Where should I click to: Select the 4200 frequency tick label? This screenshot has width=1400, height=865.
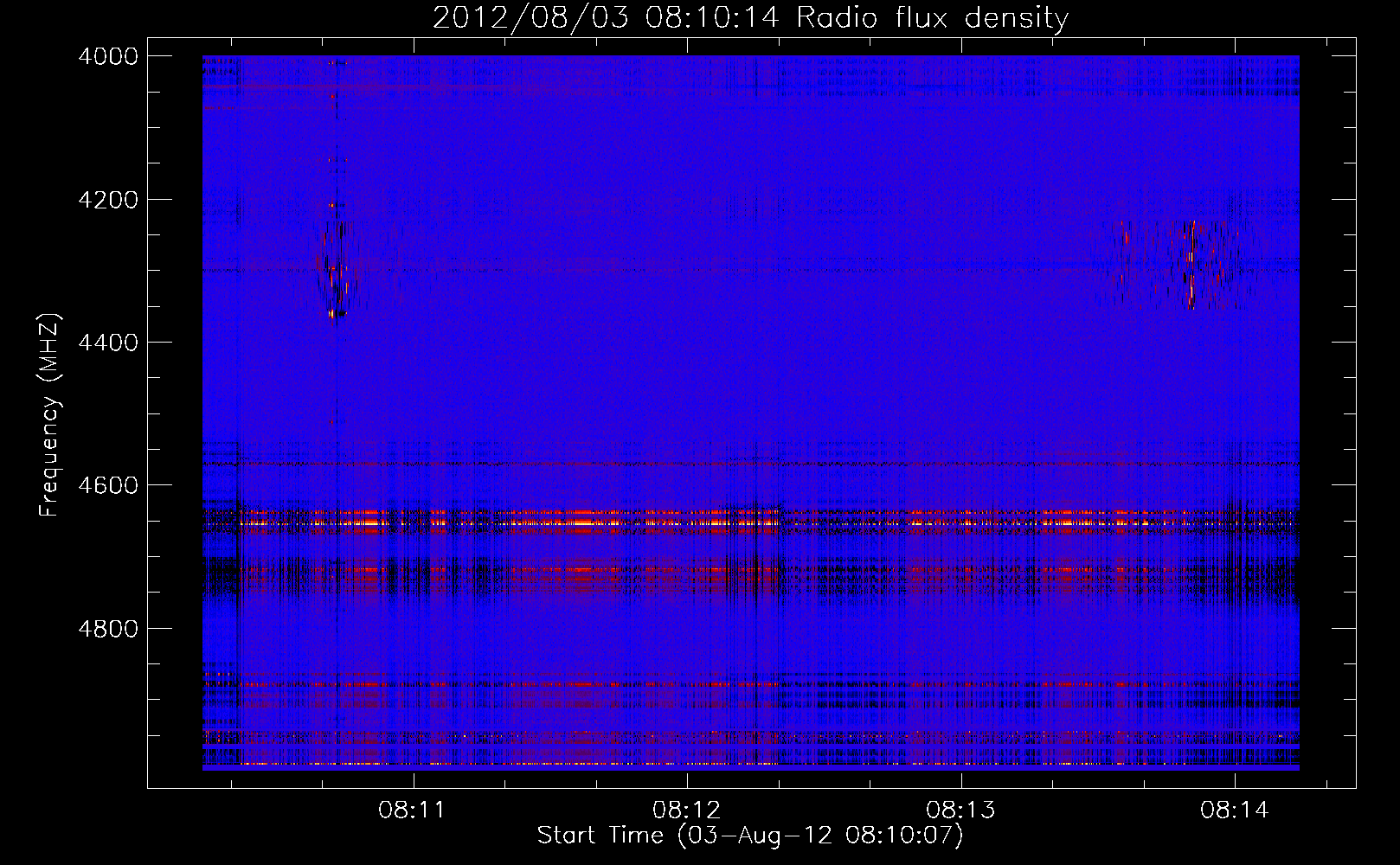[x=108, y=200]
